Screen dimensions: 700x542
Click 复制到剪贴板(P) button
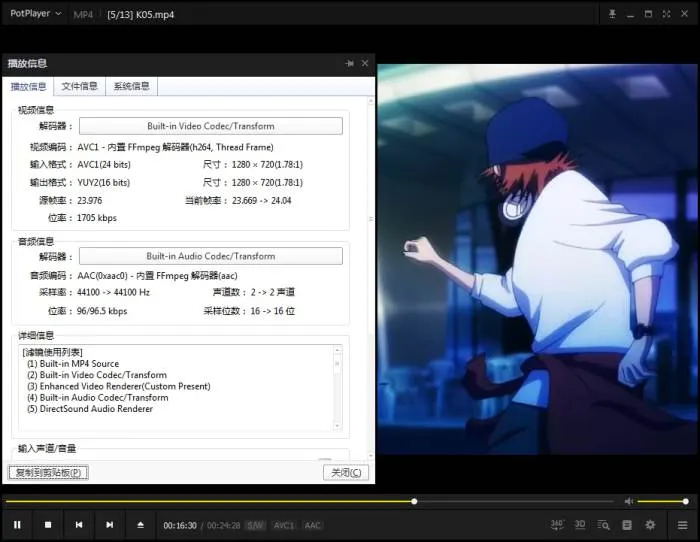[x=48, y=472]
